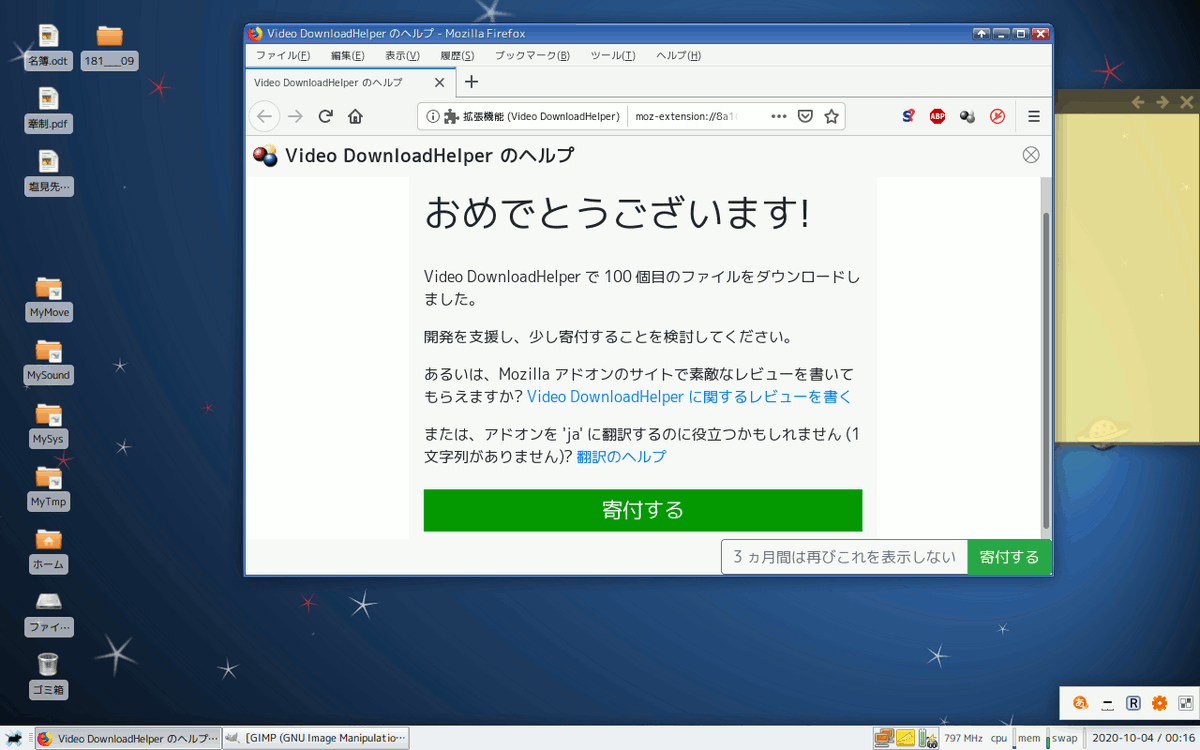Click the grid icon in input toolbar
This screenshot has width=1200, height=750.
coord(1186,703)
